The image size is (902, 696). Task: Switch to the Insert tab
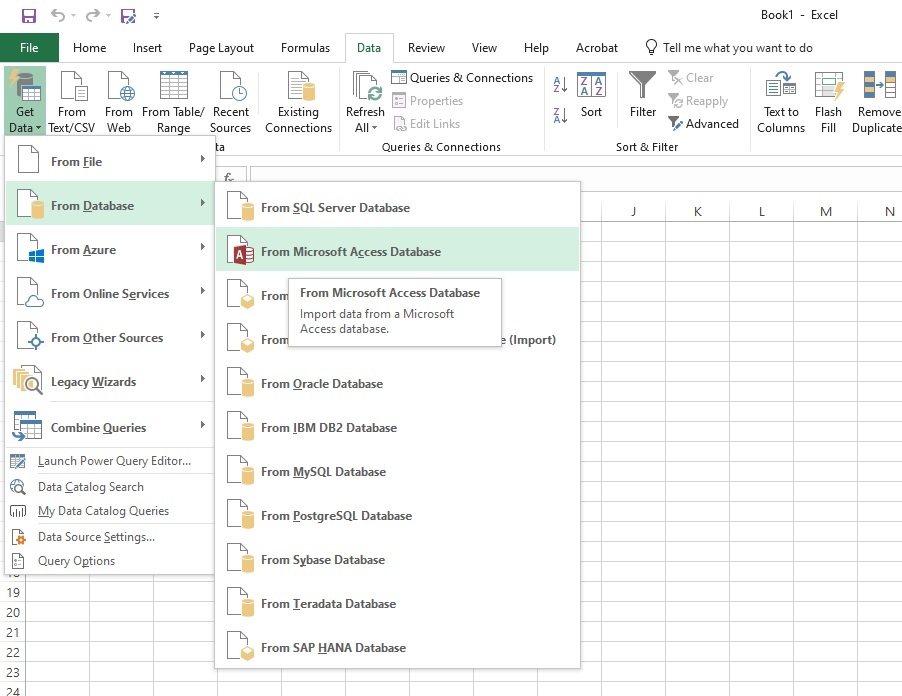click(x=147, y=48)
